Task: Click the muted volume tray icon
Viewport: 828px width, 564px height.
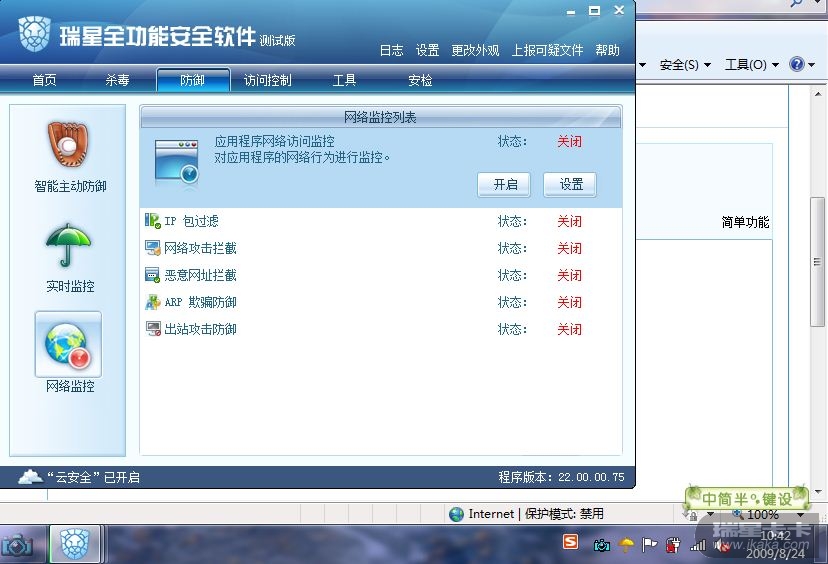Action: point(721,546)
